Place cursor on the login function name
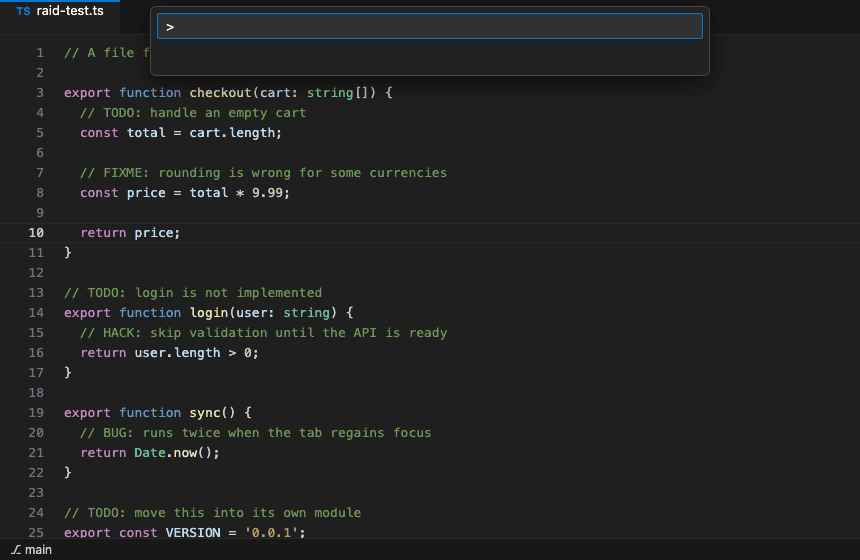 pos(209,313)
